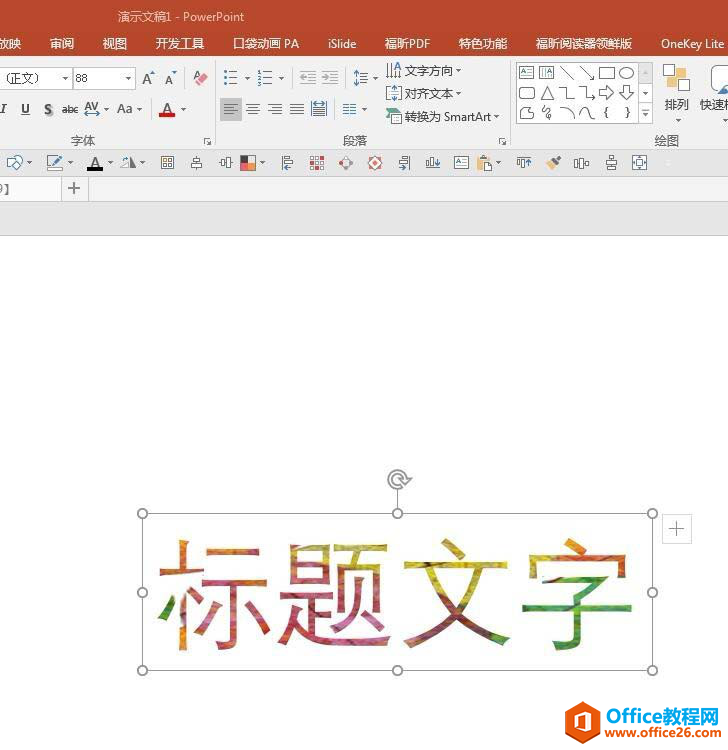
Task: Open the 视图 view tab
Action: click(x=115, y=44)
